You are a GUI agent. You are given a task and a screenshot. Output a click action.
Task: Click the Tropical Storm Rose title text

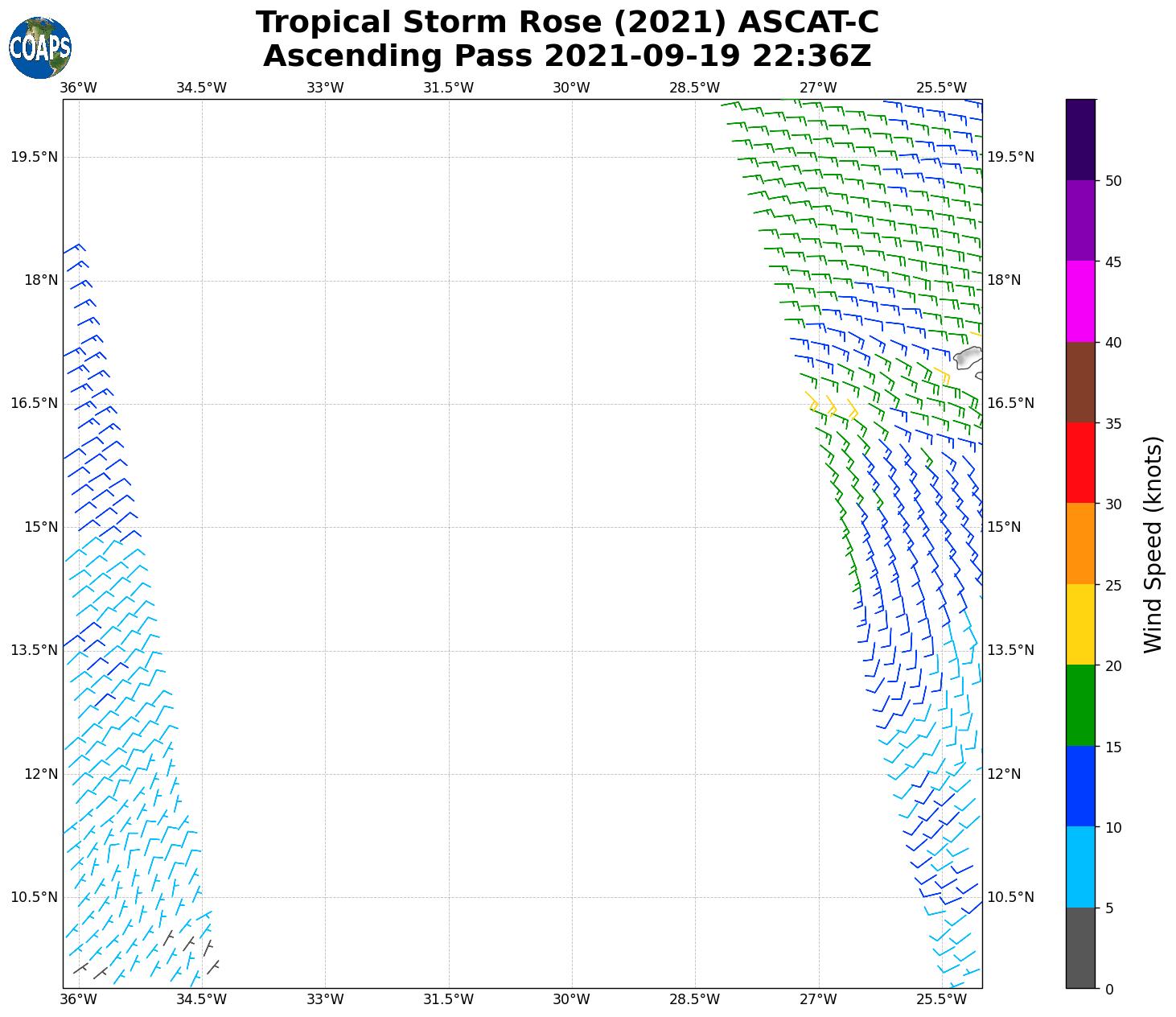pos(567,23)
